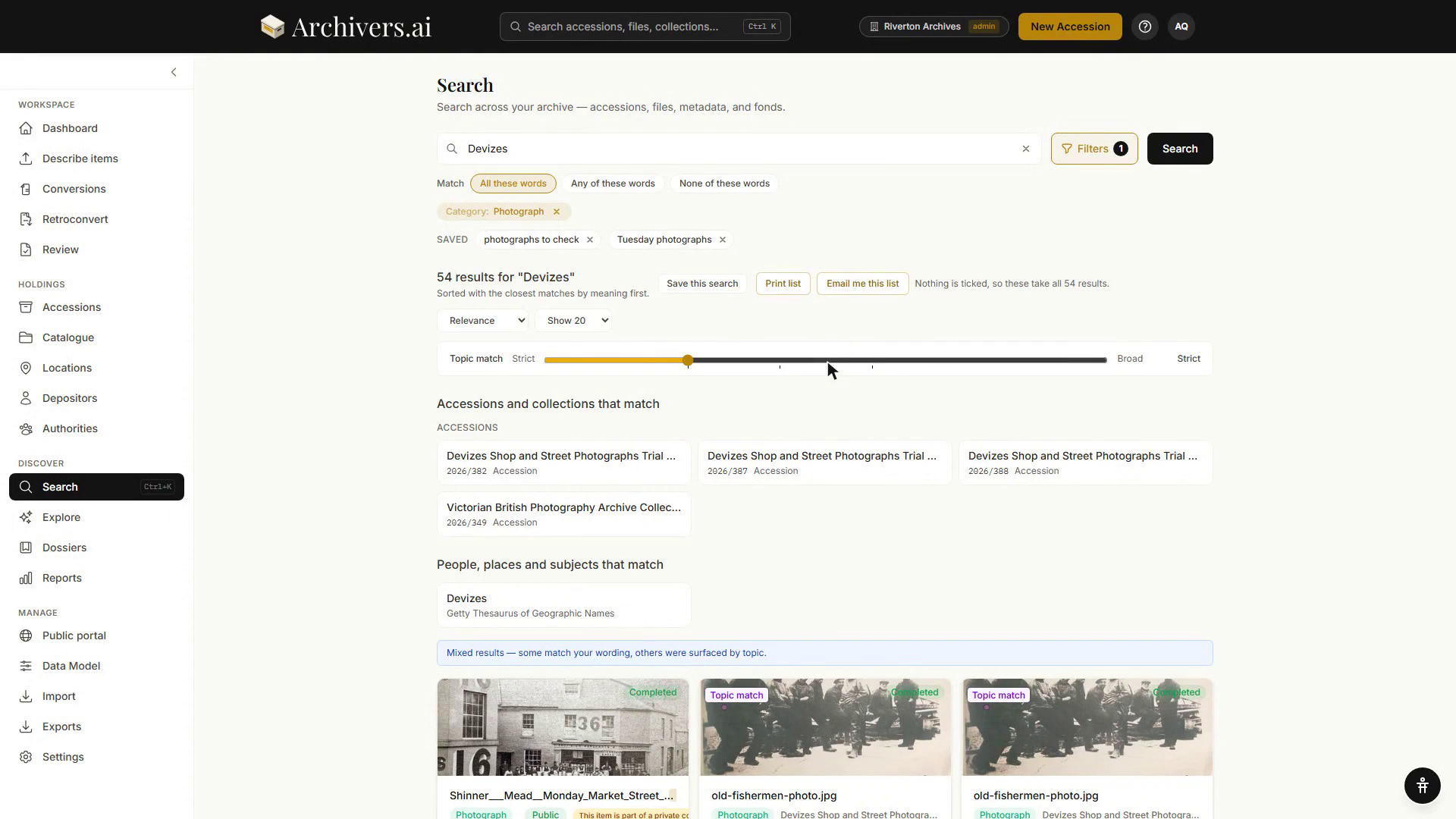Delete the 'Tuesday photographs' saved search
The width and height of the screenshot is (1456, 819).
coord(723,240)
